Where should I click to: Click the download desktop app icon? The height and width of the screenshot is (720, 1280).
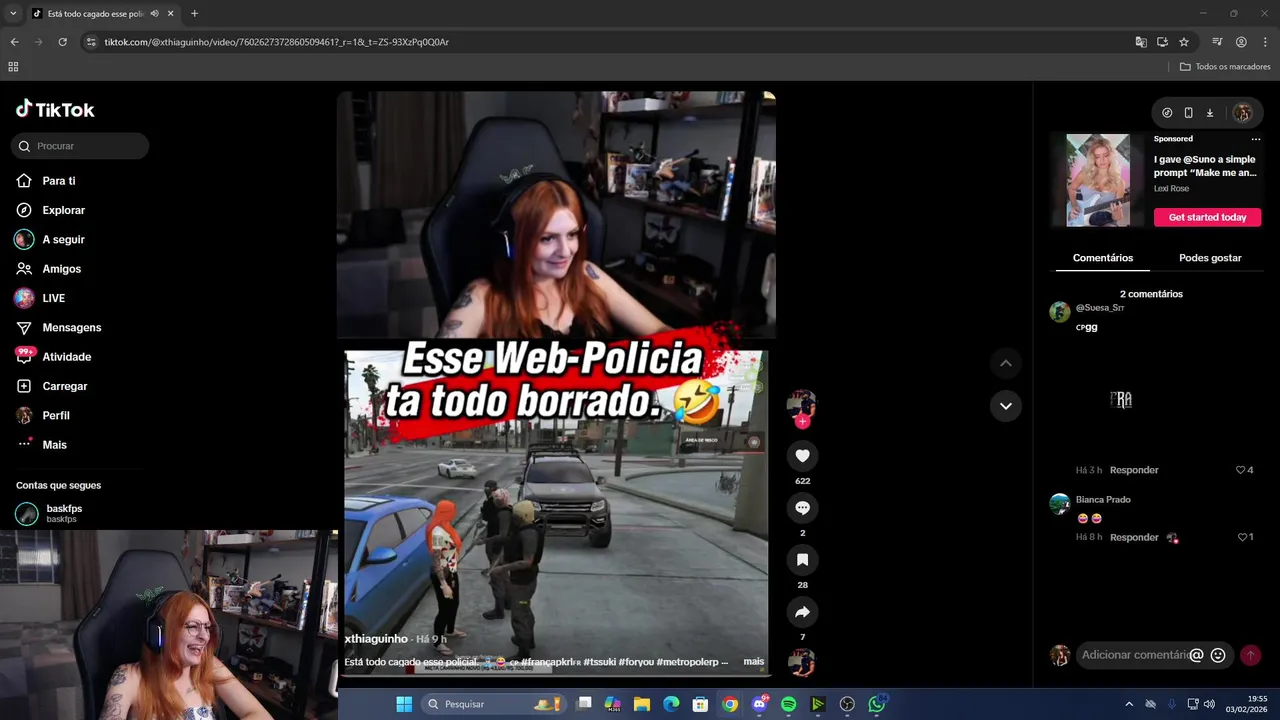click(x=1209, y=113)
